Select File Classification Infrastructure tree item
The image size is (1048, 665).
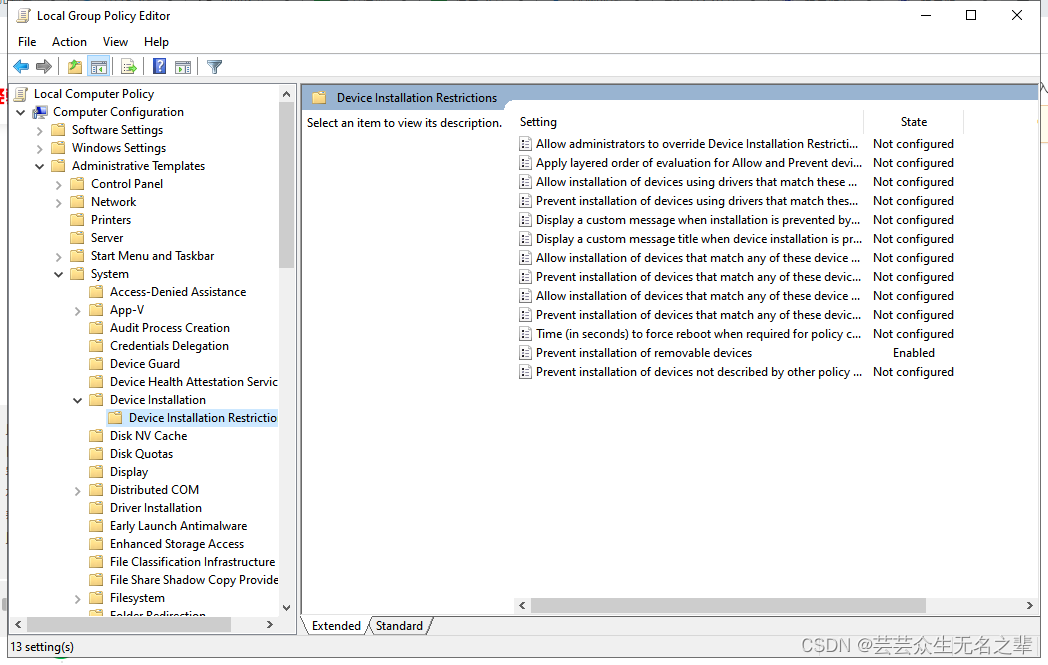pos(192,562)
